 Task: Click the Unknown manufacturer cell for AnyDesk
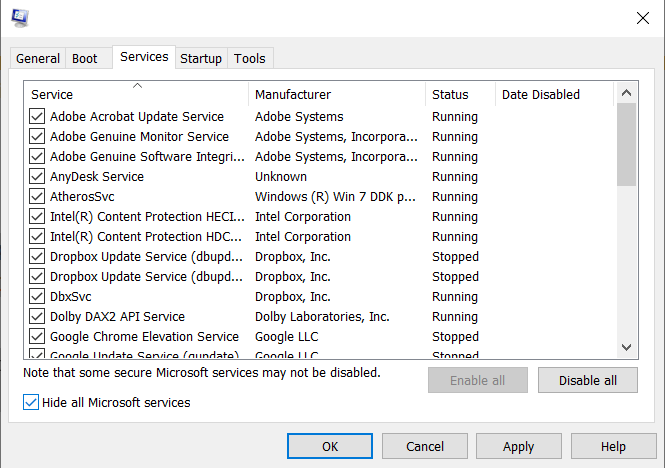coord(281,177)
